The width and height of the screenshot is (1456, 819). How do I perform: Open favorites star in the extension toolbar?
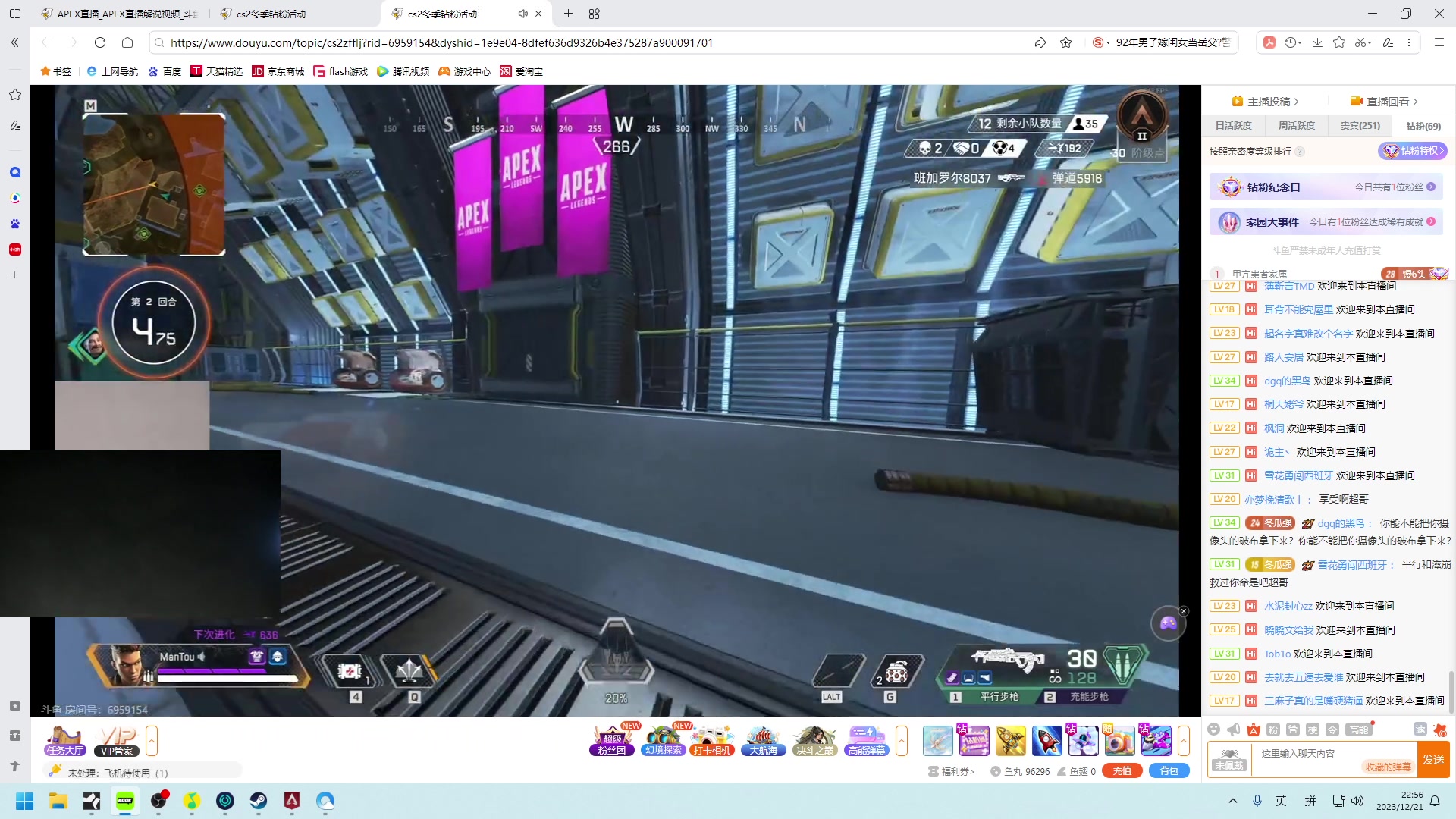(x=1339, y=42)
